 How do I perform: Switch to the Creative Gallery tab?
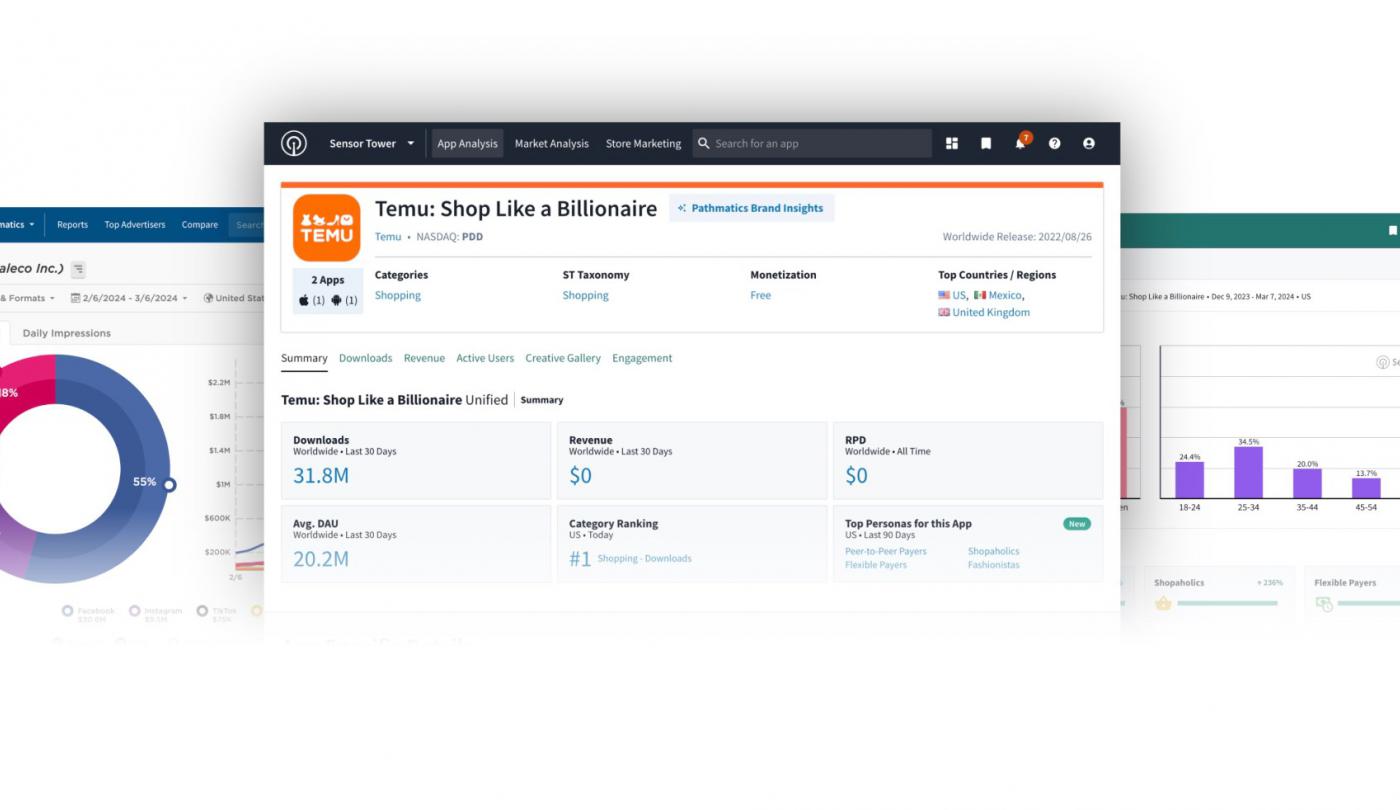563,358
